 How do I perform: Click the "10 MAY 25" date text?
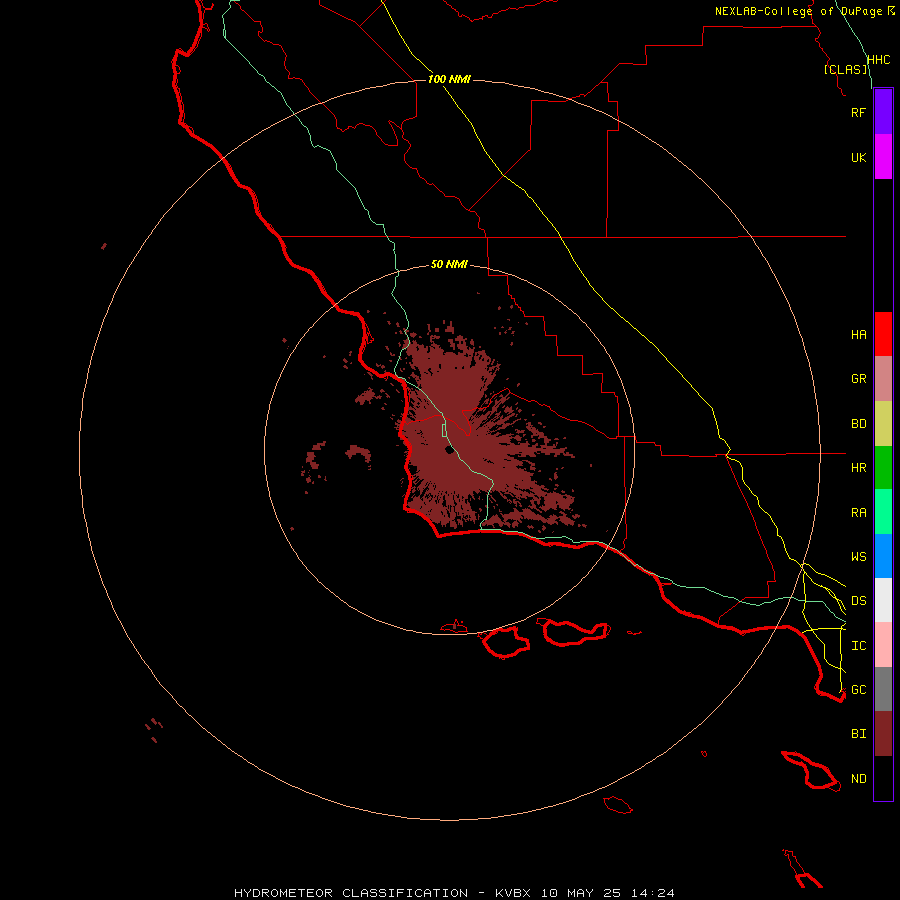click(580, 893)
